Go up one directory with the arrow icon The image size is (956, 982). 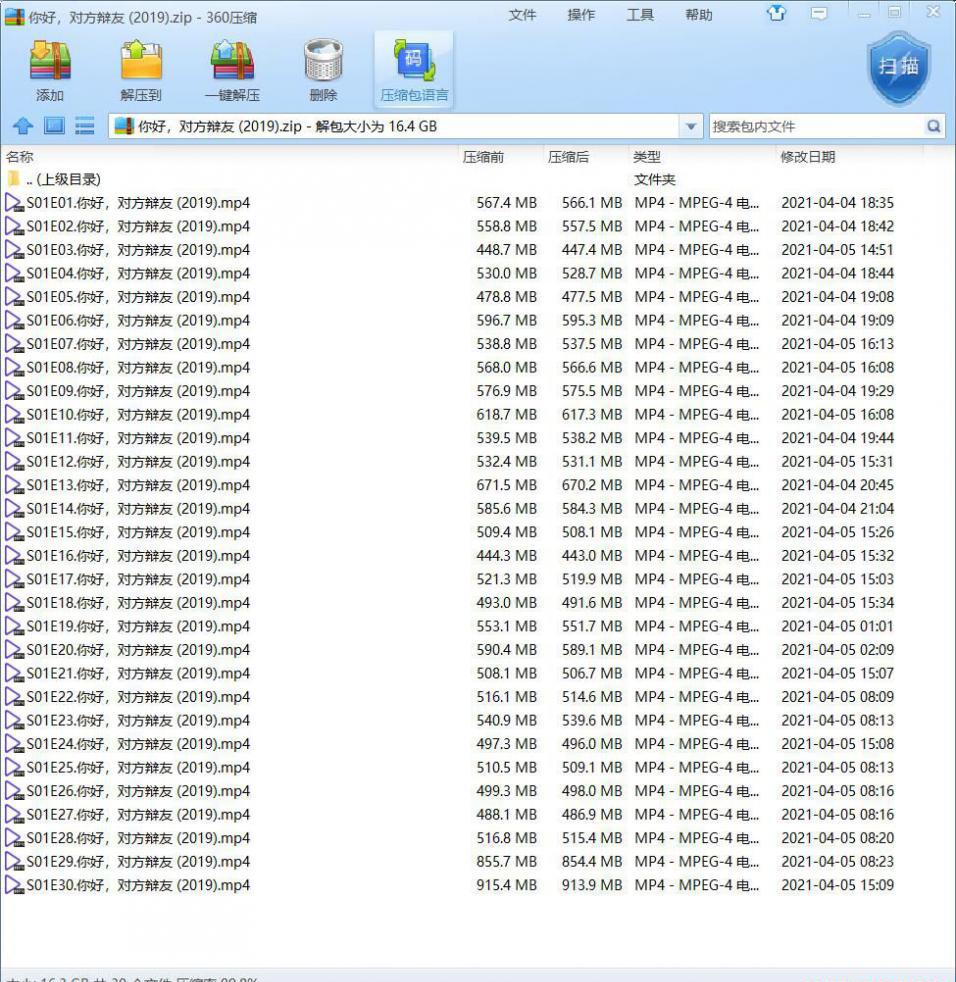pos(23,126)
